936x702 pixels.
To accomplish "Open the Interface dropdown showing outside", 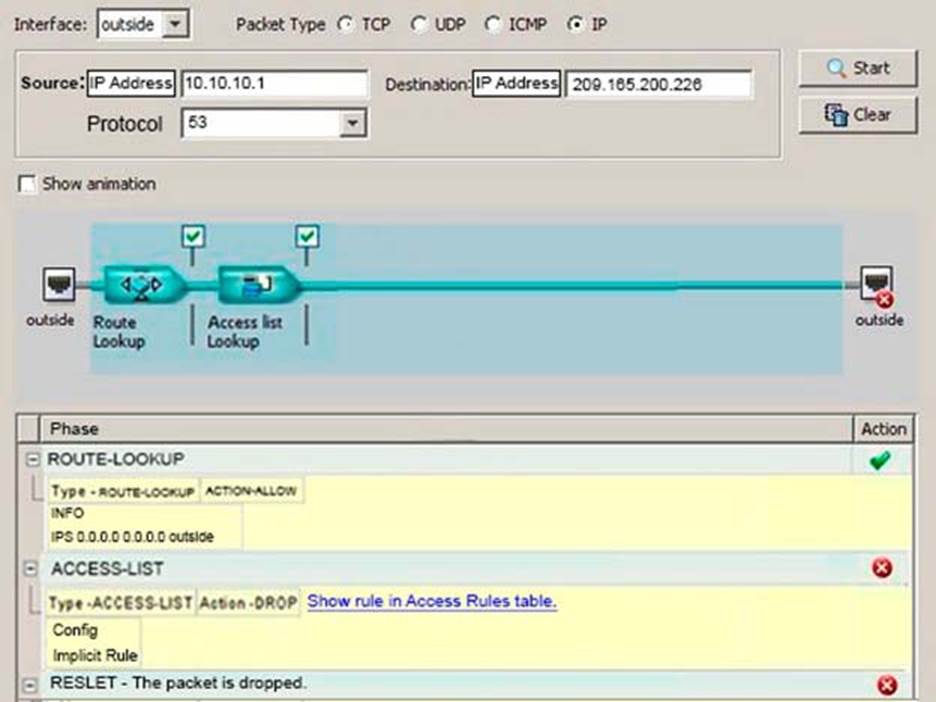I will 174,25.
